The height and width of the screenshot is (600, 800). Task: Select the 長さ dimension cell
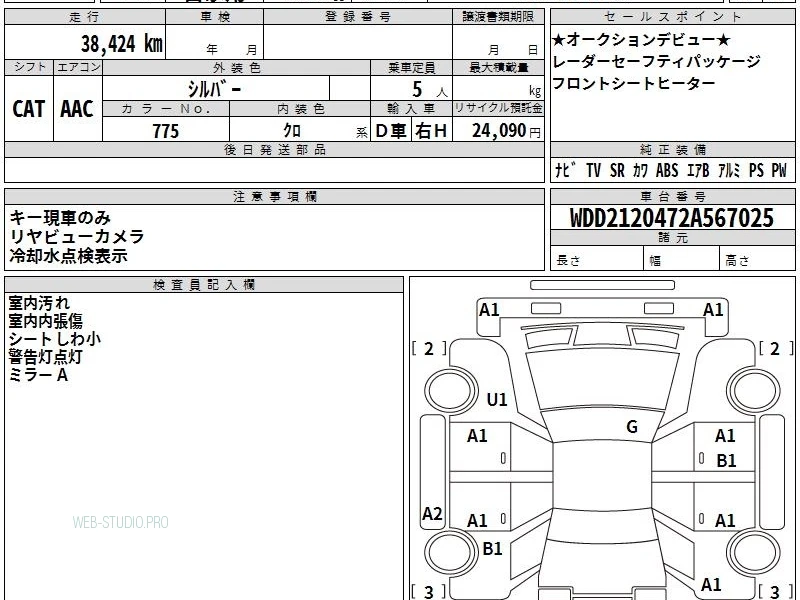(x=597, y=260)
